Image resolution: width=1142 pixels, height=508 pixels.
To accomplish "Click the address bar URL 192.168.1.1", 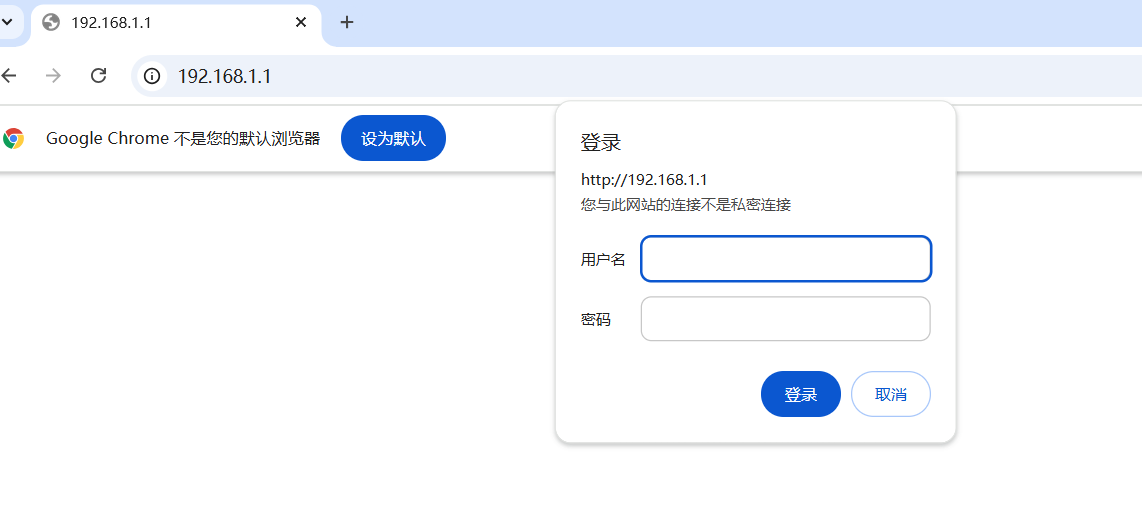I will pyautogui.click(x=224, y=76).
